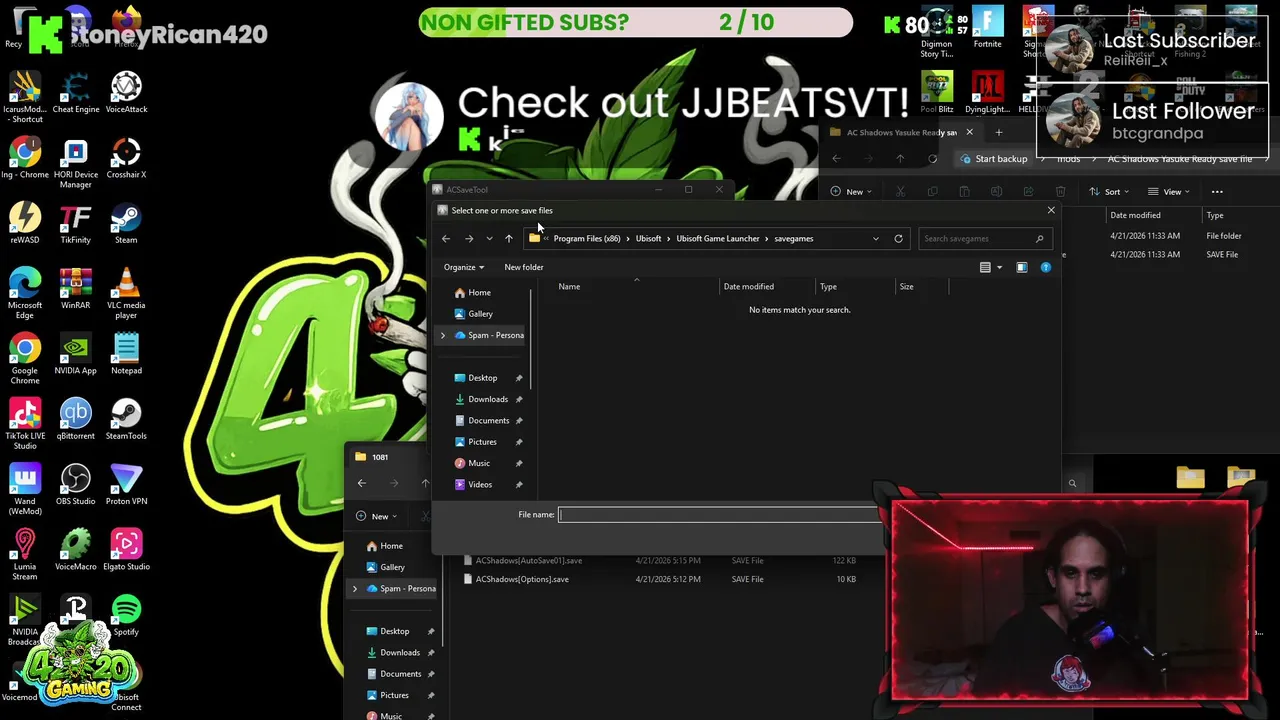
Task: Go back in the save file dialog
Action: tap(446, 238)
